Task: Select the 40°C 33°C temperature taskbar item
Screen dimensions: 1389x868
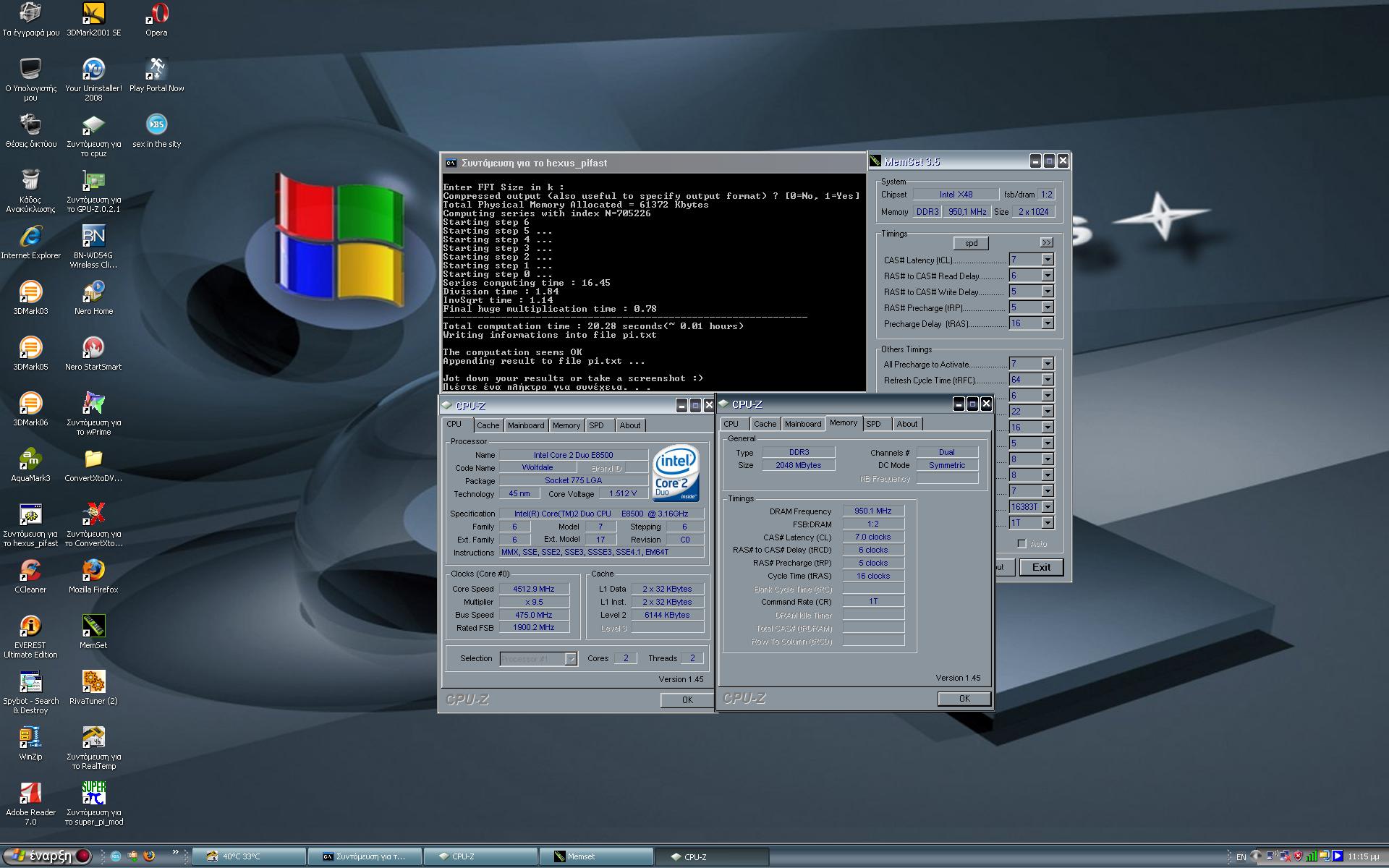Action: pyautogui.click(x=249, y=856)
